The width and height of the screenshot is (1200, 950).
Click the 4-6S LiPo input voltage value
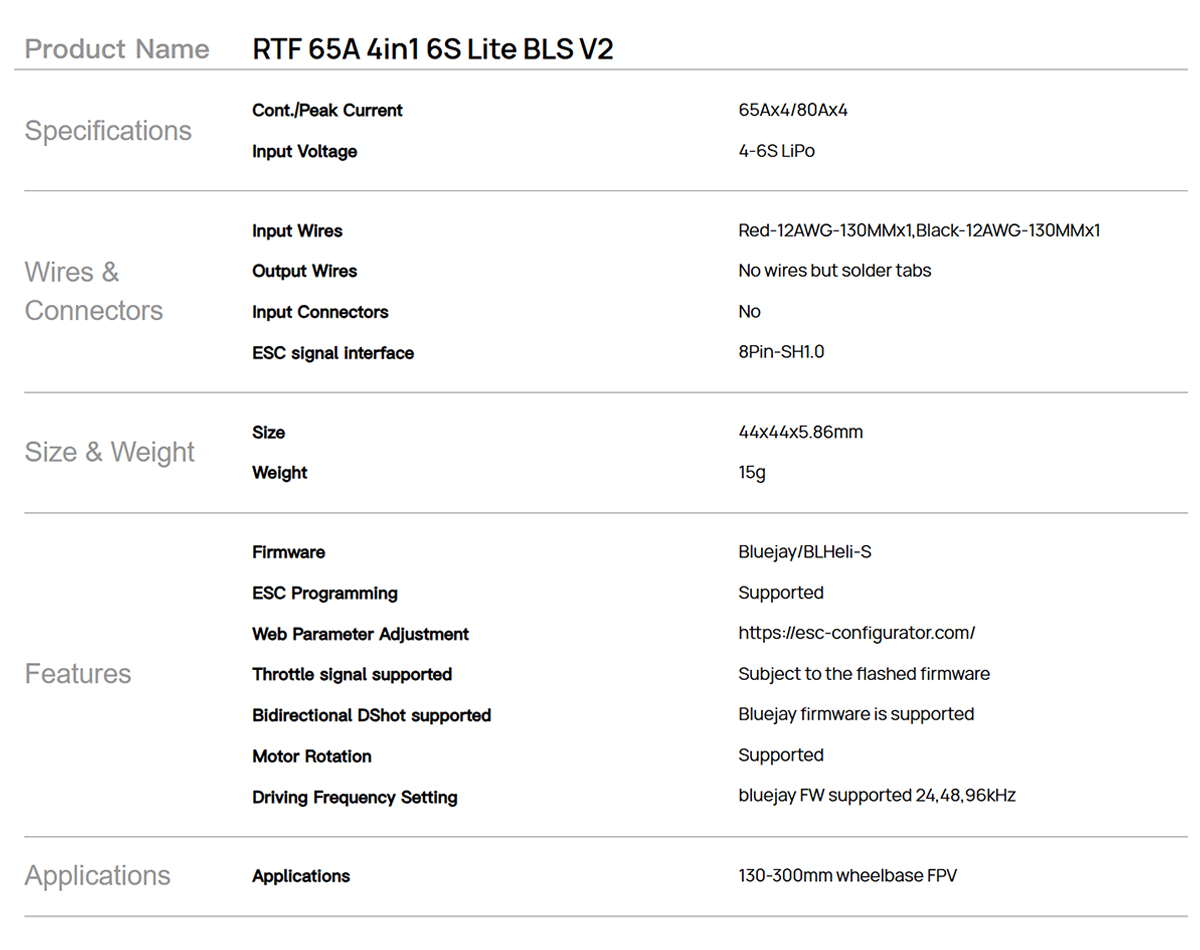point(776,151)
